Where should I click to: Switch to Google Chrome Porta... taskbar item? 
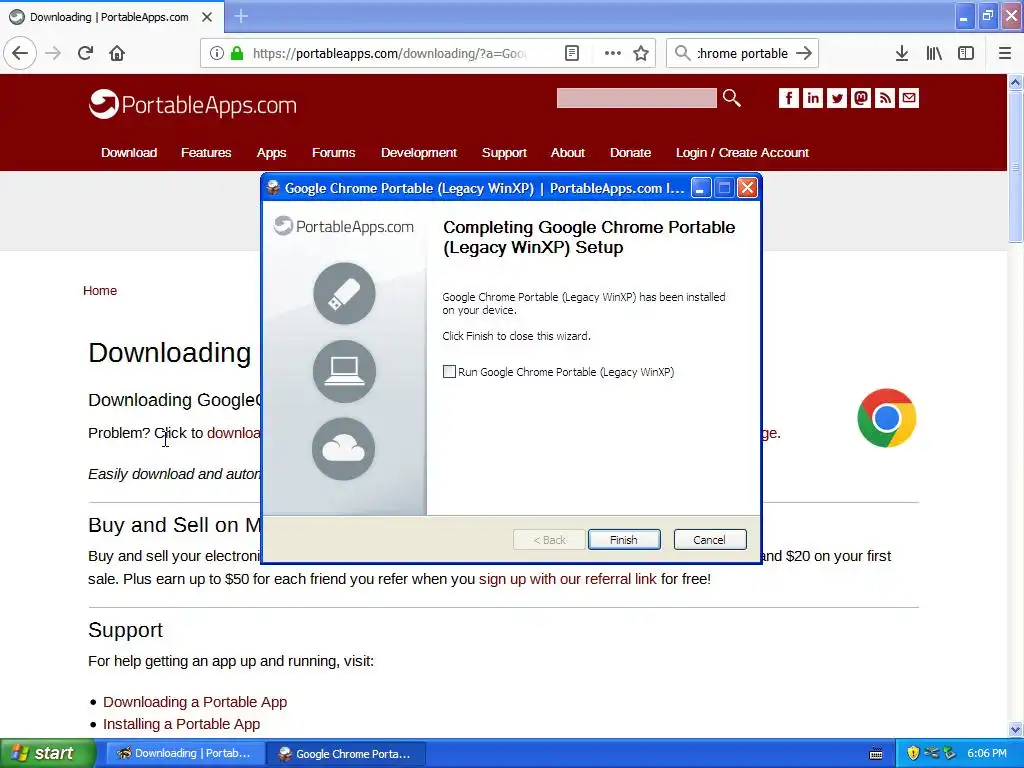coord(347,753)
